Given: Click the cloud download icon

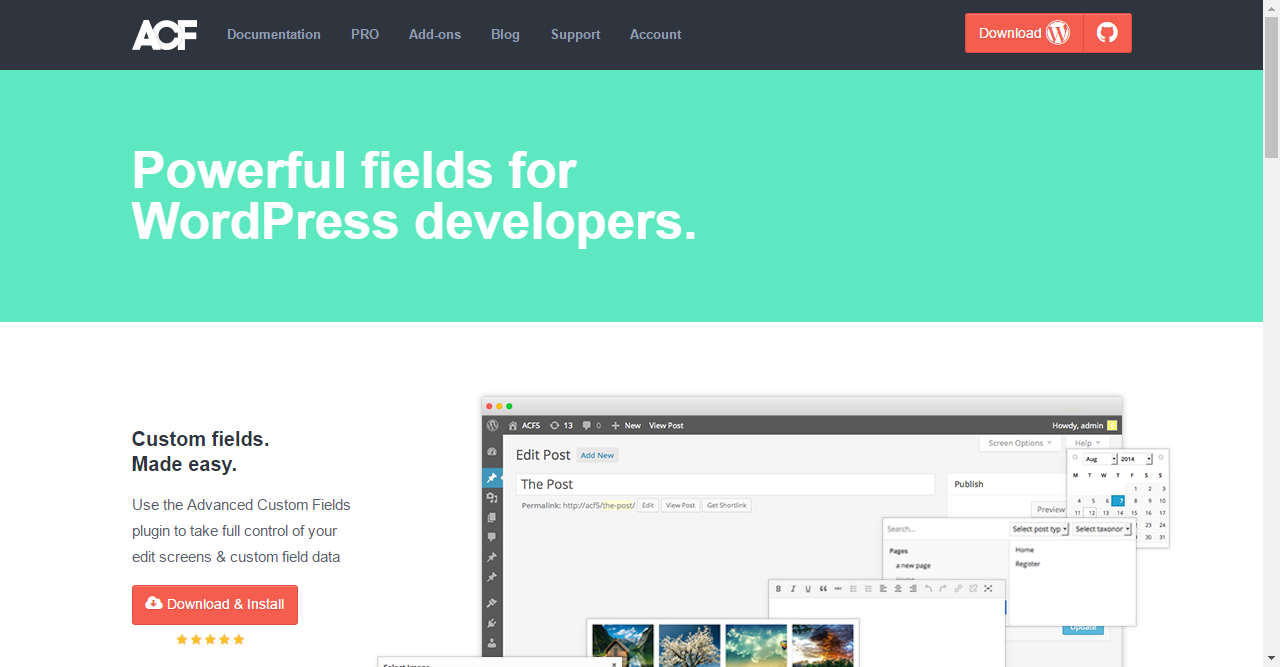Looking at the screenshot, I should (154, 603).
